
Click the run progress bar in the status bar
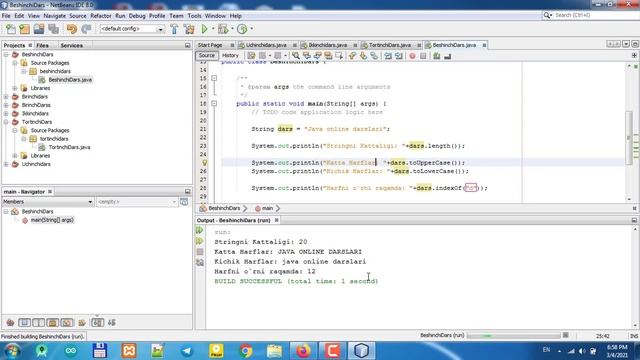click(513, 336)
